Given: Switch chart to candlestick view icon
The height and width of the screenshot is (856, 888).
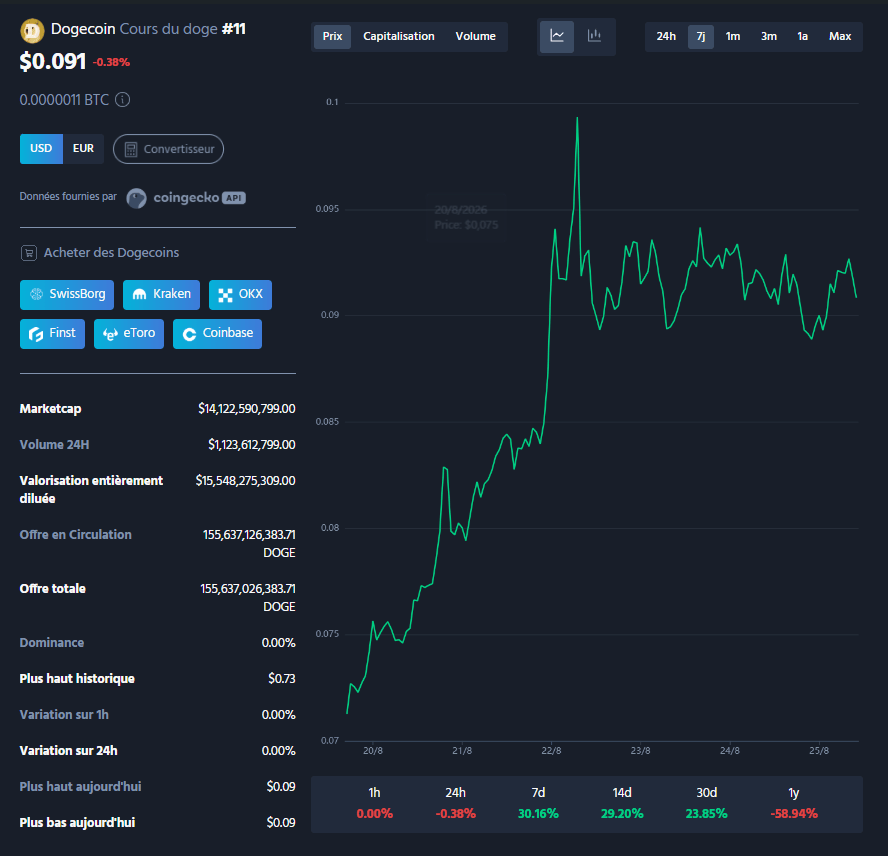Looking at the screenshot, I should [594, 36].
